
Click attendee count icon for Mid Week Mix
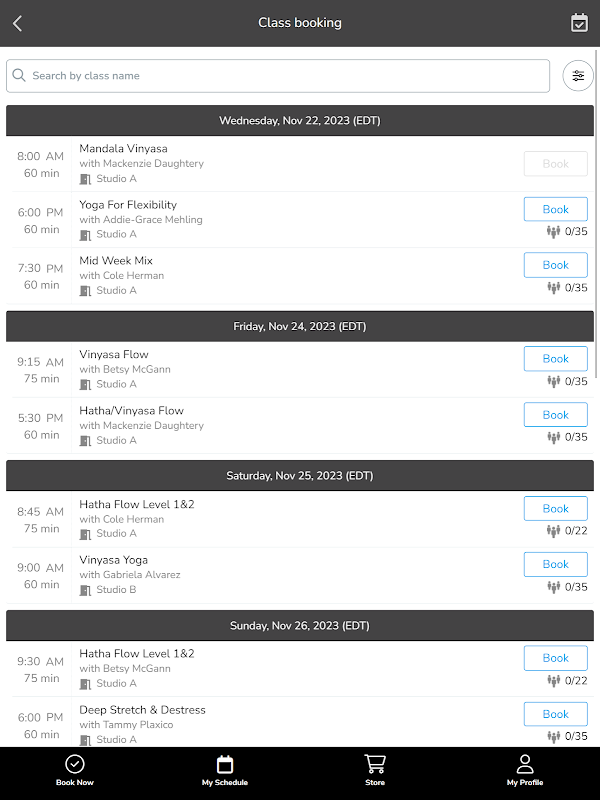pyautogui.click(x=553, y=288)
